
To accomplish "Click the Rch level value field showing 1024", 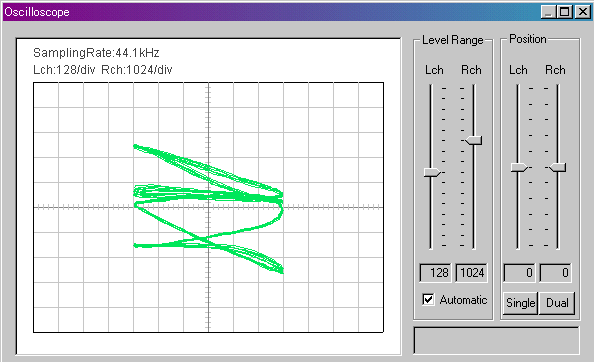I will pos(471,273).
